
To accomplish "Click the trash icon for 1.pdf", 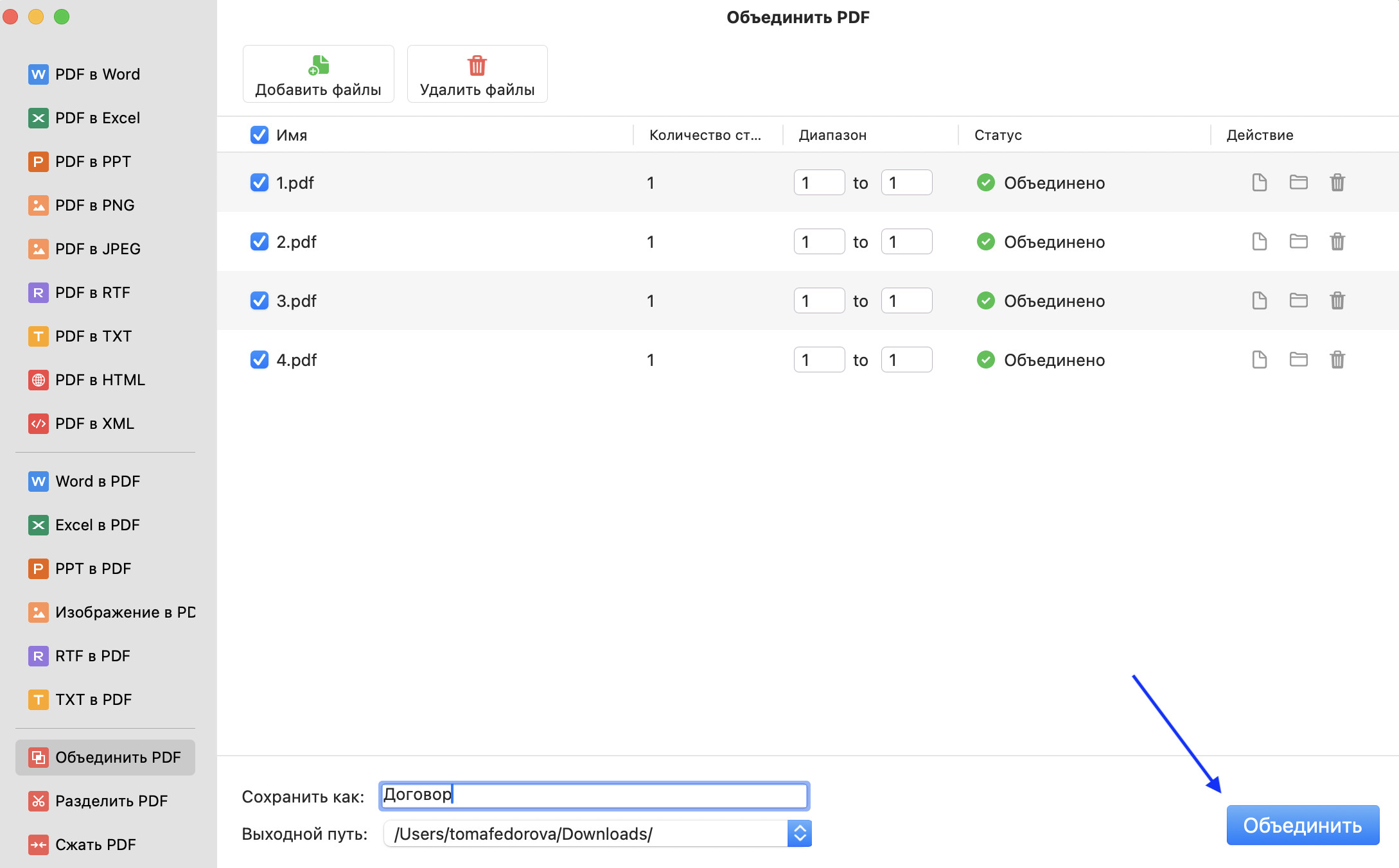I will [1337, 182].
